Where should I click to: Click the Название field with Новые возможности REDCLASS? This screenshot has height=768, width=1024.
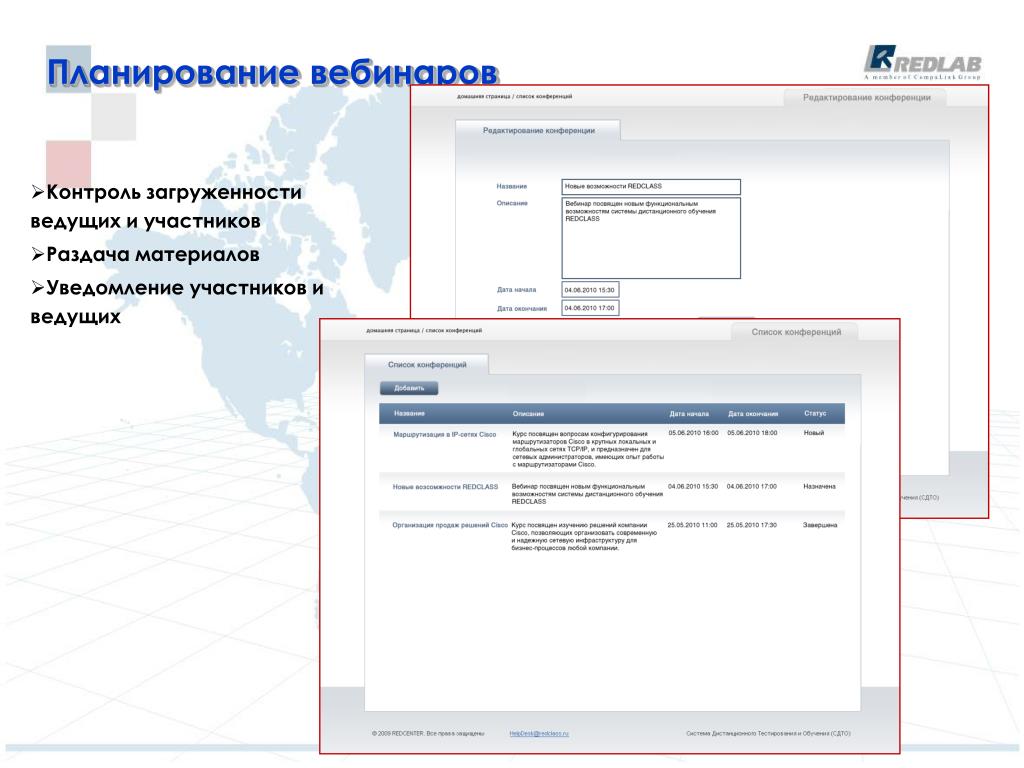[651, 187]
